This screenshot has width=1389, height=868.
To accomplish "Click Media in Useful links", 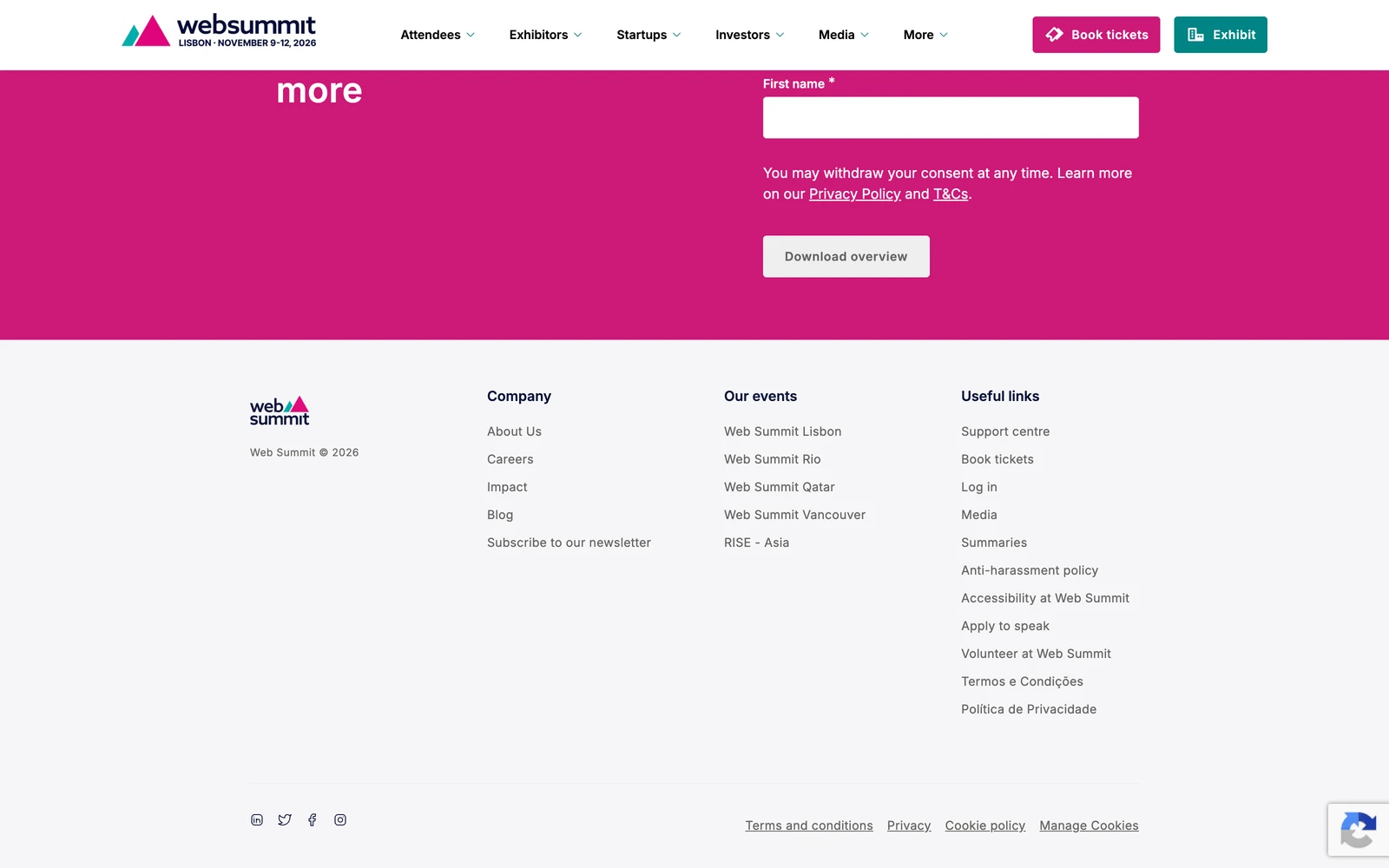I will (979, 515).
